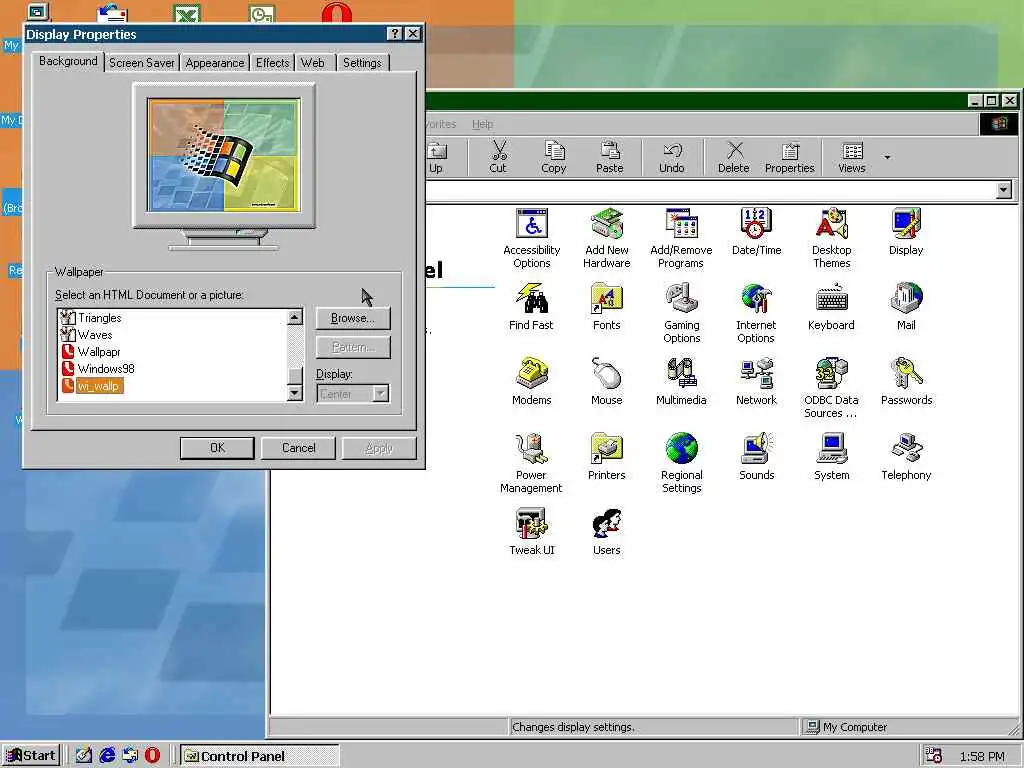1024x768 pixels.
Task: Open Gaming Options icon
Action: click(x=681, y=313)
